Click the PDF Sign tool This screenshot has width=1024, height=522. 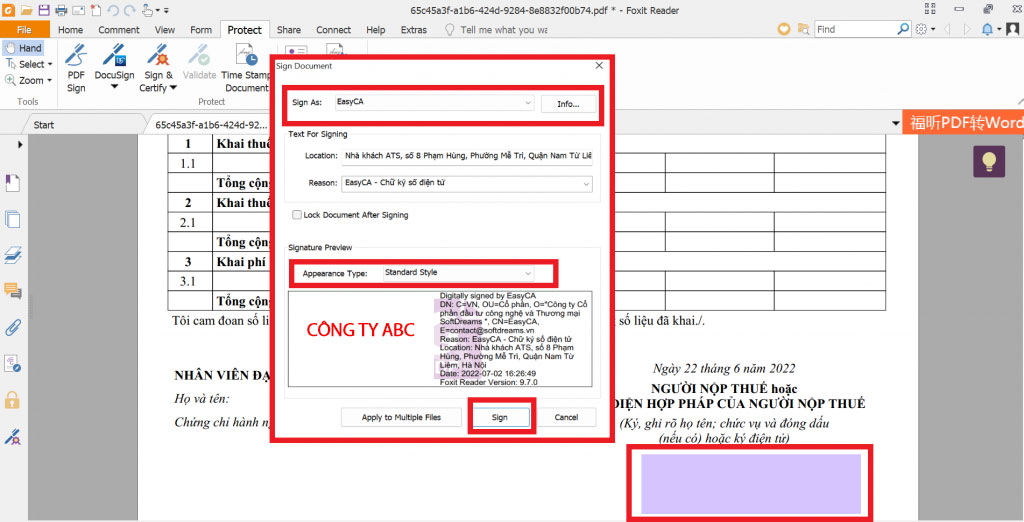pyautogui.click(x=76, y=68)
